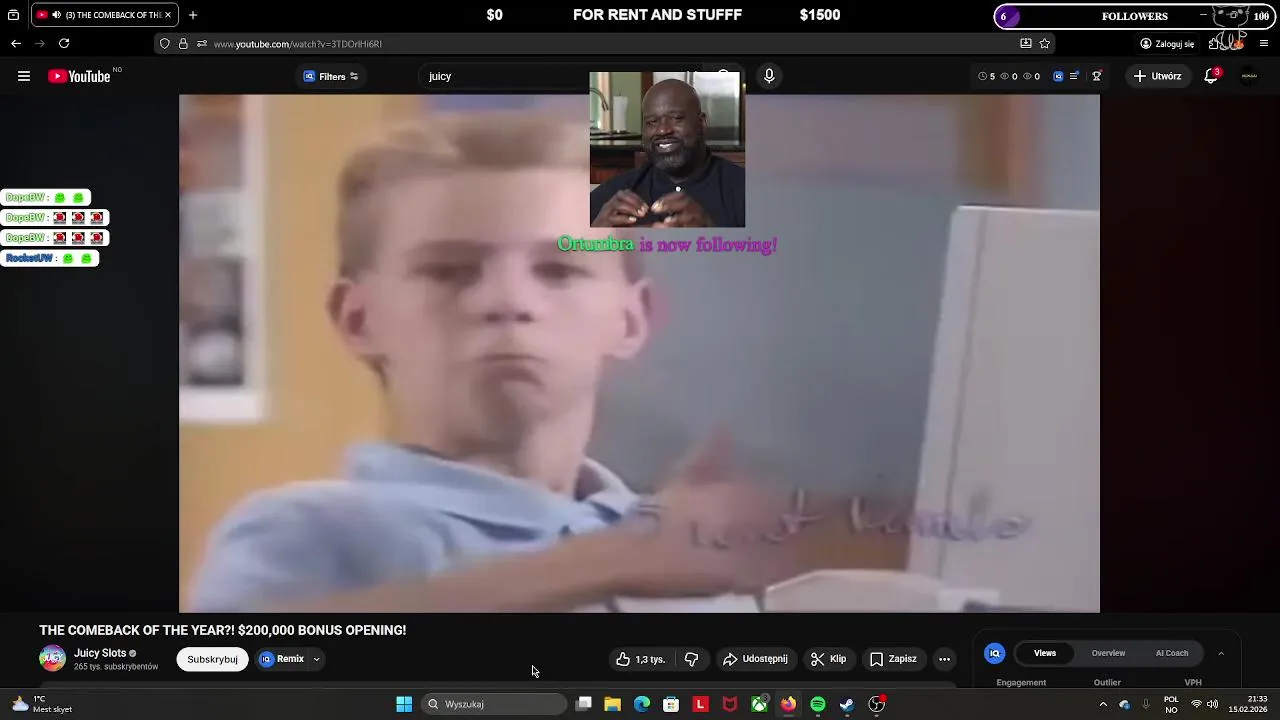Open the YouTube hamburger guide menu
The width and height of the screenshot is (1280, 720).
click(x=24, y=76)
